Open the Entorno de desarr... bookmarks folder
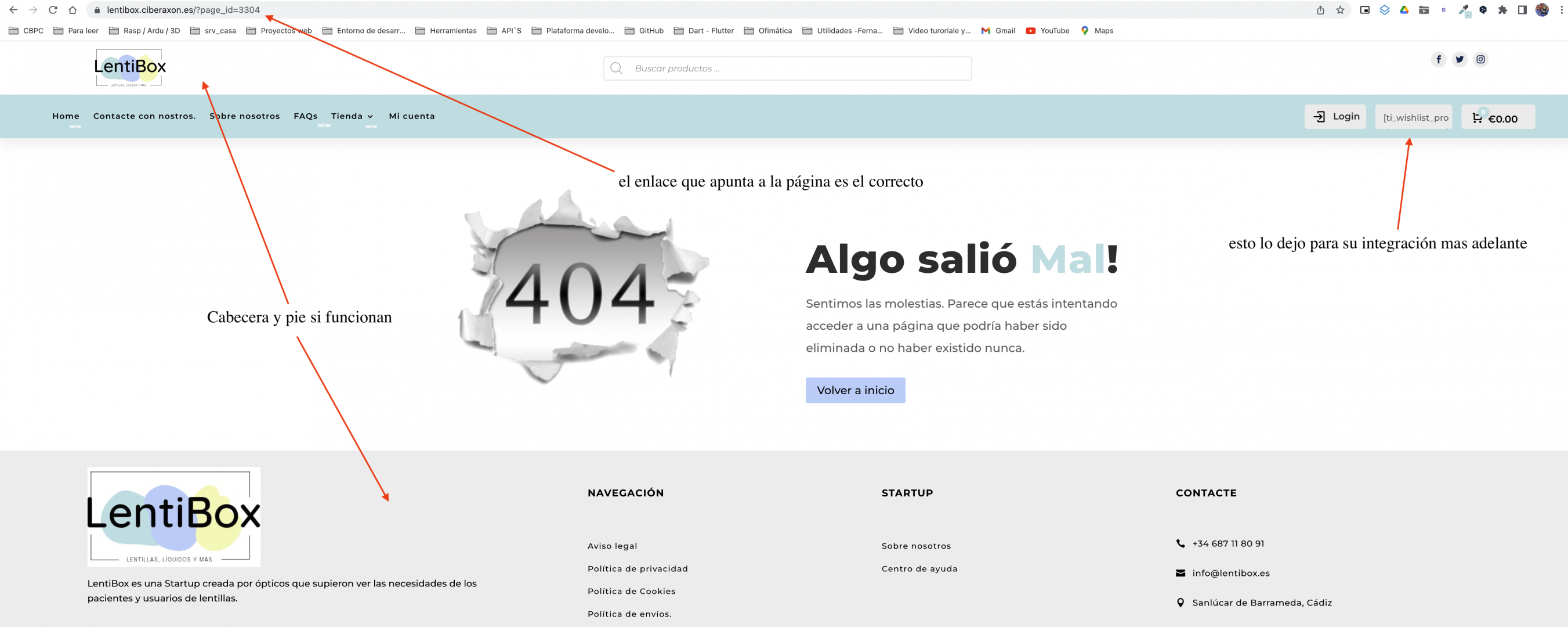The image size is (1568, 627). pyautogui.click(x=364, y=30)
